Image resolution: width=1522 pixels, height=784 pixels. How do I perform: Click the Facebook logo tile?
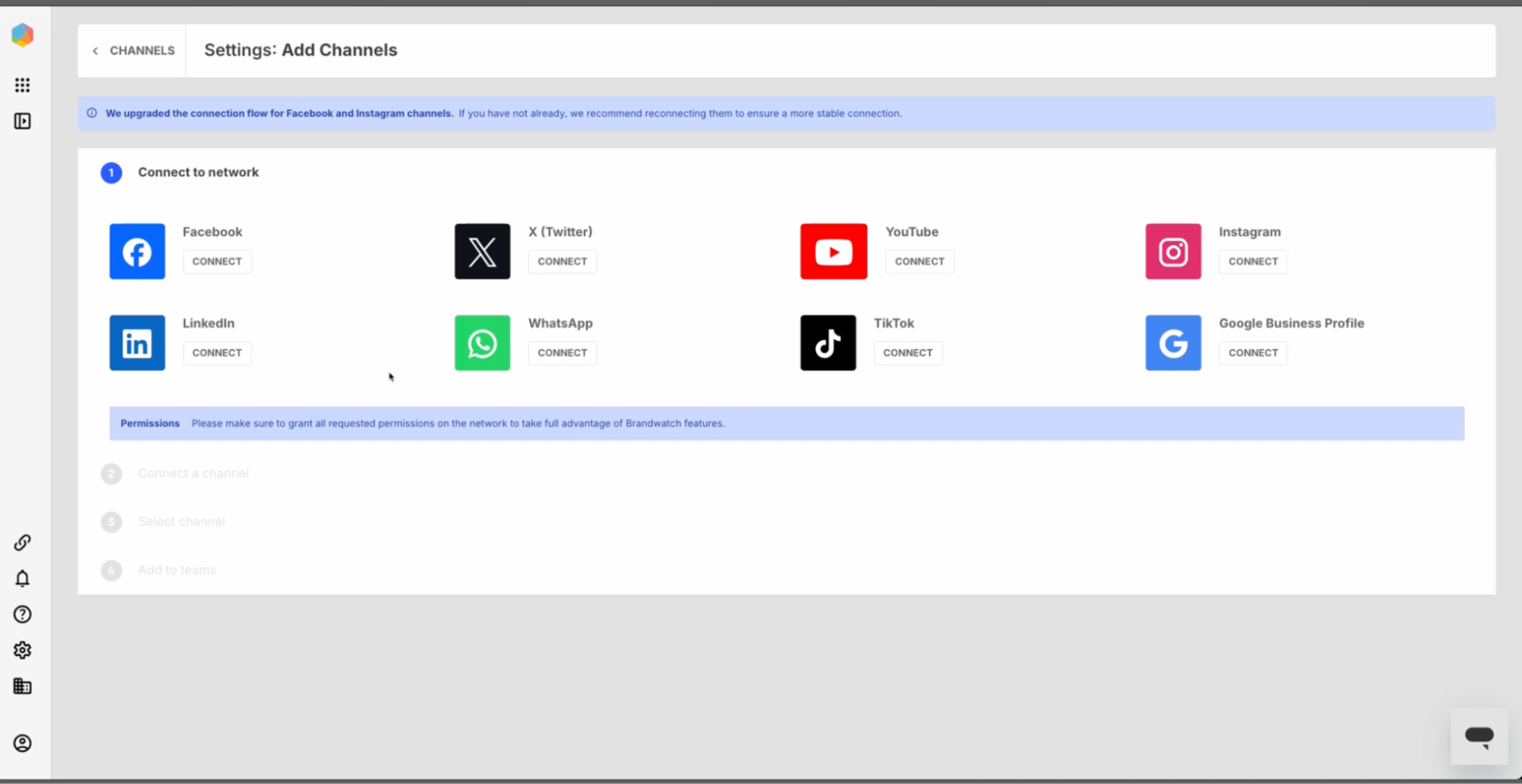[x=137, y=251]
